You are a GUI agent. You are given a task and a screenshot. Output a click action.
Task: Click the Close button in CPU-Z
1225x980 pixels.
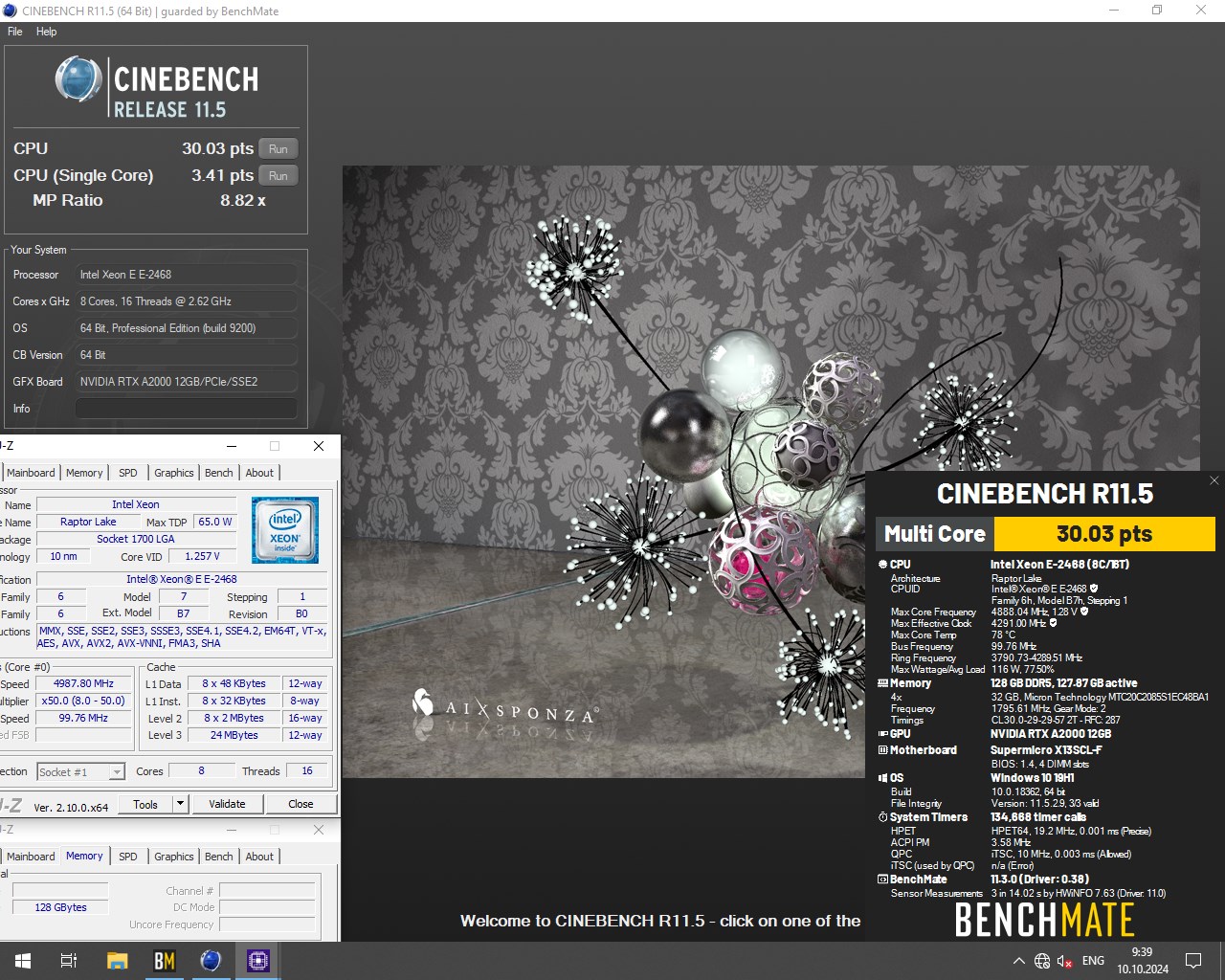coord(301,804)
